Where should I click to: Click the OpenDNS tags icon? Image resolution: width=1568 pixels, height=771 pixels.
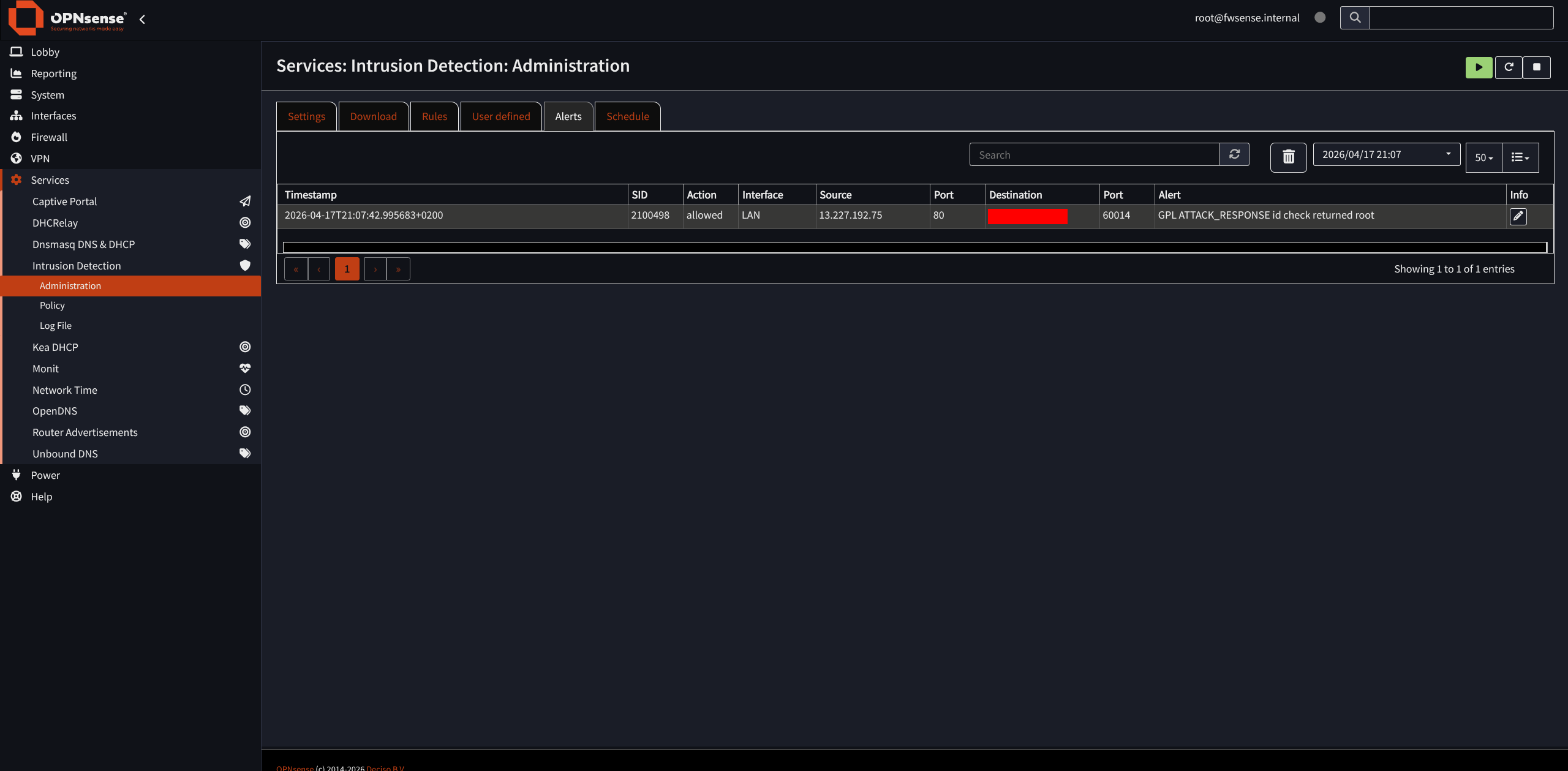click(x=245, y=411)
